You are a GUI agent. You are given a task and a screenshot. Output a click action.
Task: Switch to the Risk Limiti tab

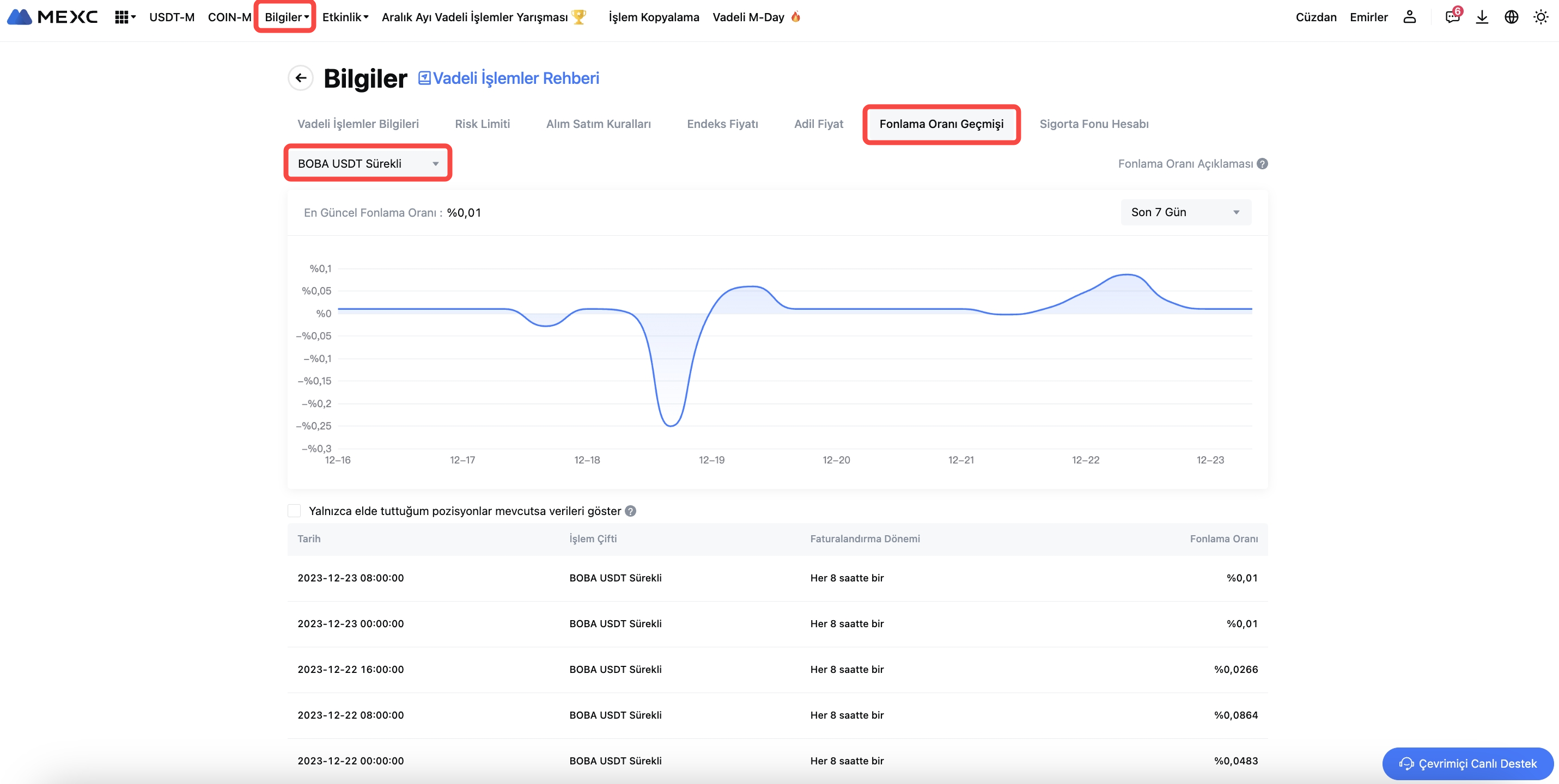(x=482, y=124)
